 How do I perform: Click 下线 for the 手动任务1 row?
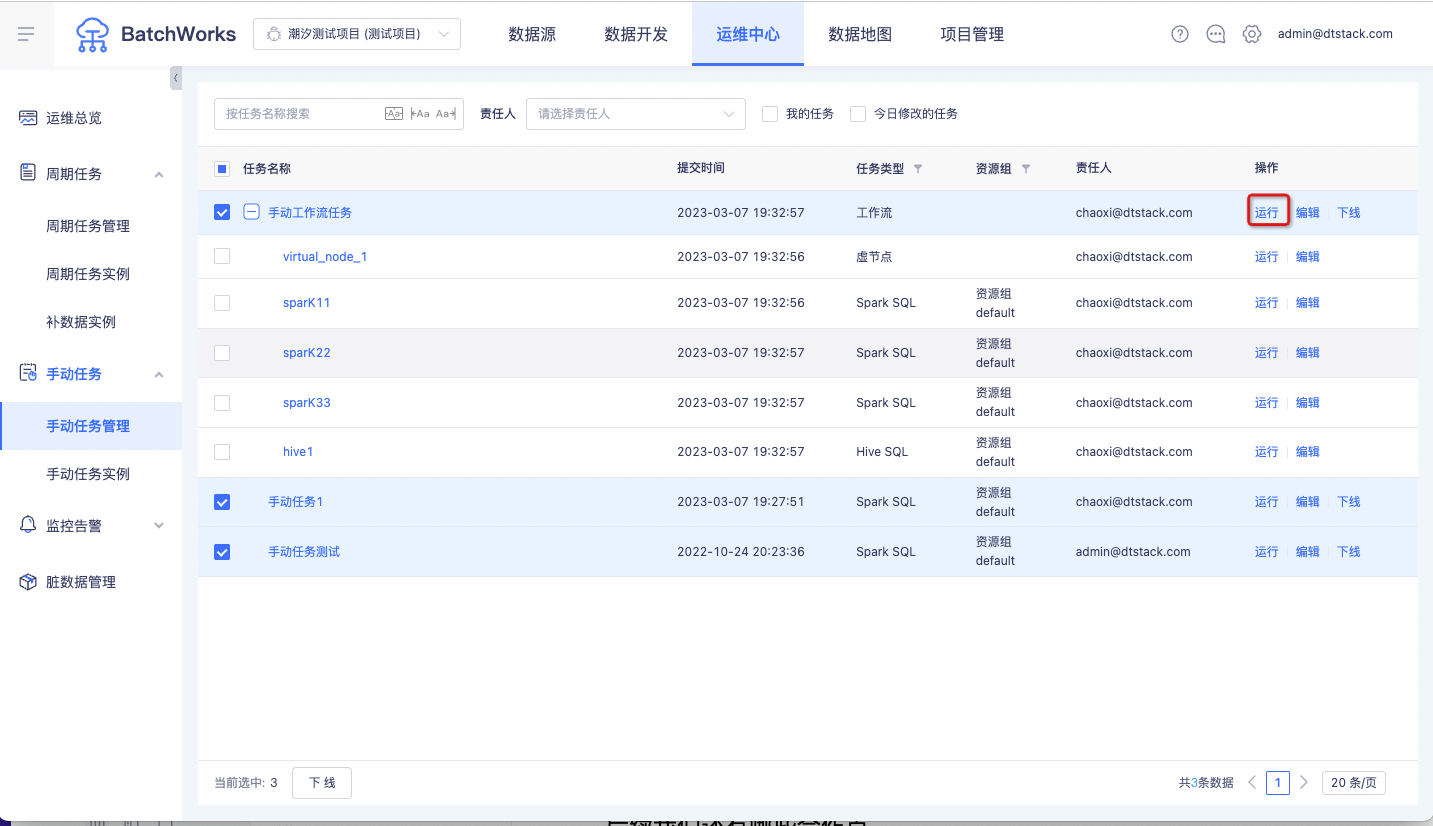[1349, 502]
